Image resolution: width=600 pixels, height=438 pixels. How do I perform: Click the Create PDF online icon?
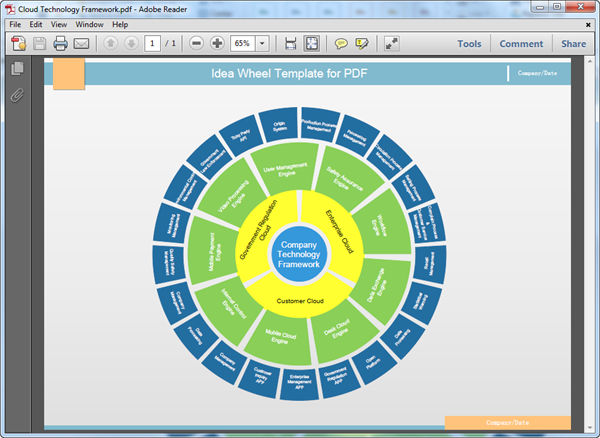(17, 44)
